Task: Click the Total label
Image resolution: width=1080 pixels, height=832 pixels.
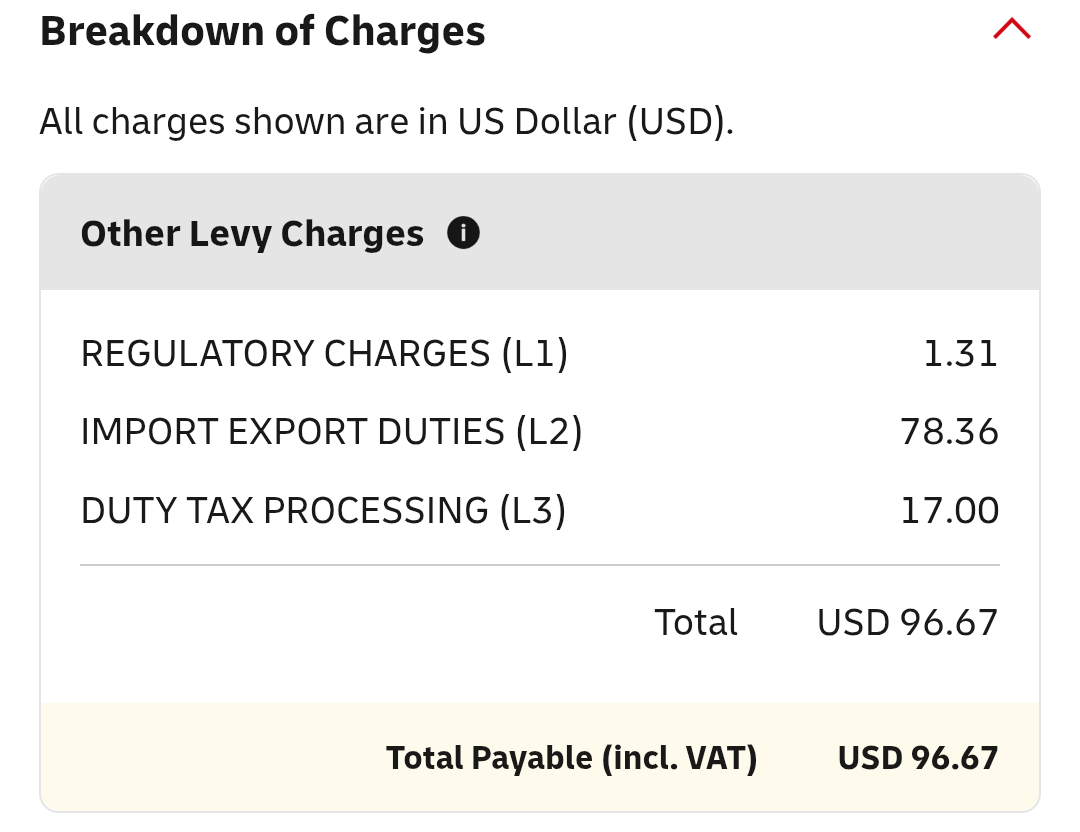Action: pyautogui.click(x=696, y=623)
